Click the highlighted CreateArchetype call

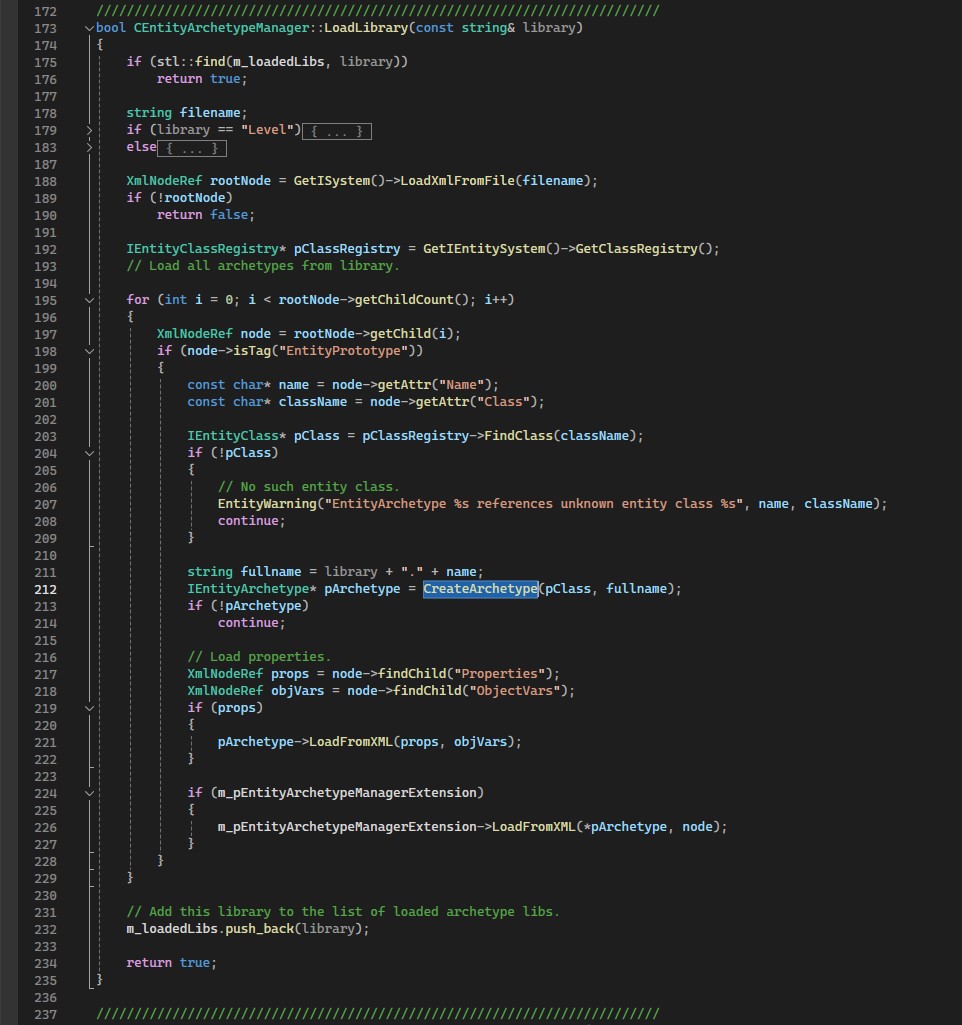(x=480, y=589)
